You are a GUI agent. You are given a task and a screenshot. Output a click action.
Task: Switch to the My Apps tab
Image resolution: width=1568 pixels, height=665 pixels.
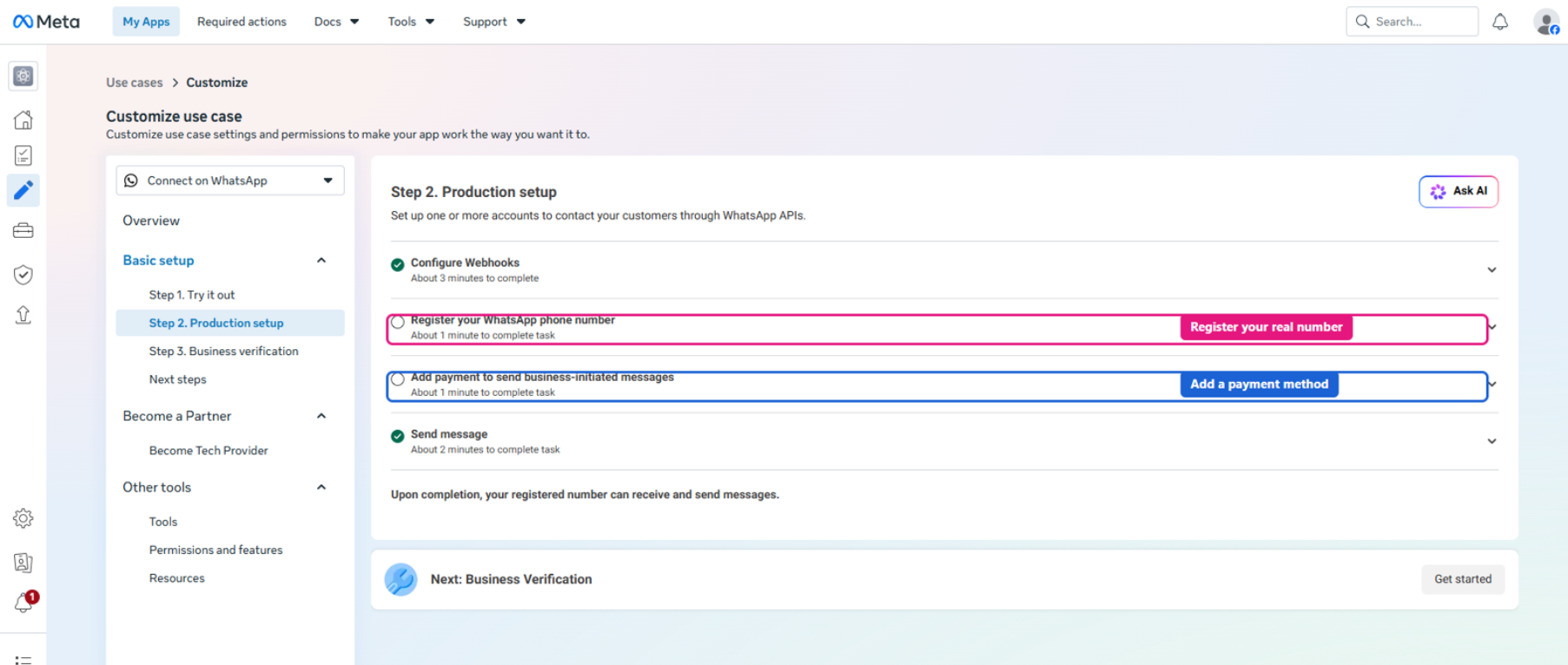(146, 22)
